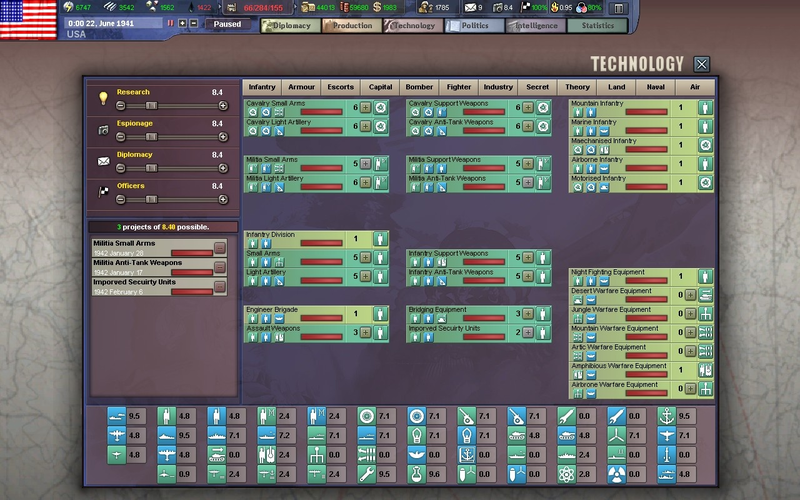Click the anchor naval theory icon
Viewport: 800px width, 500px height.
(x=666, y=416)
